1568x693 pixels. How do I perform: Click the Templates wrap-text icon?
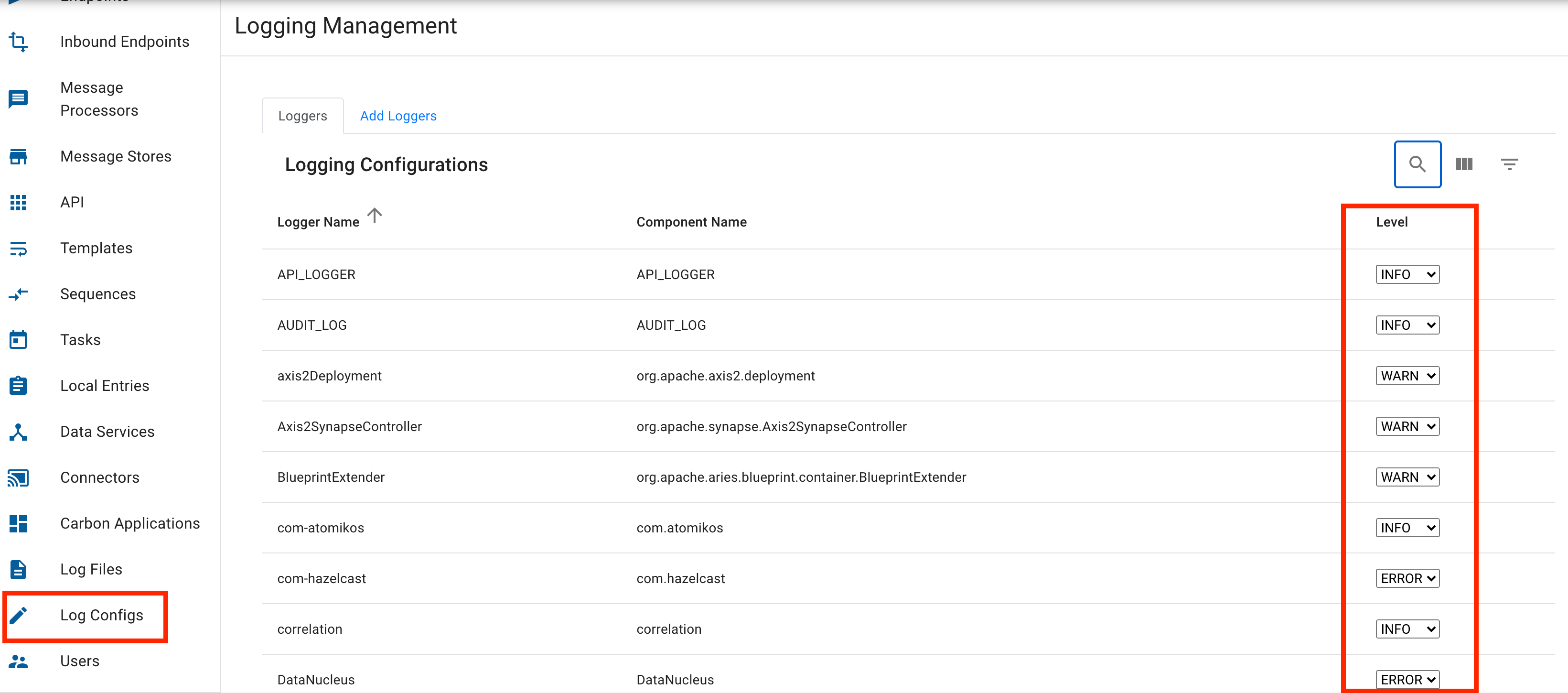click(x=18, y=249)
